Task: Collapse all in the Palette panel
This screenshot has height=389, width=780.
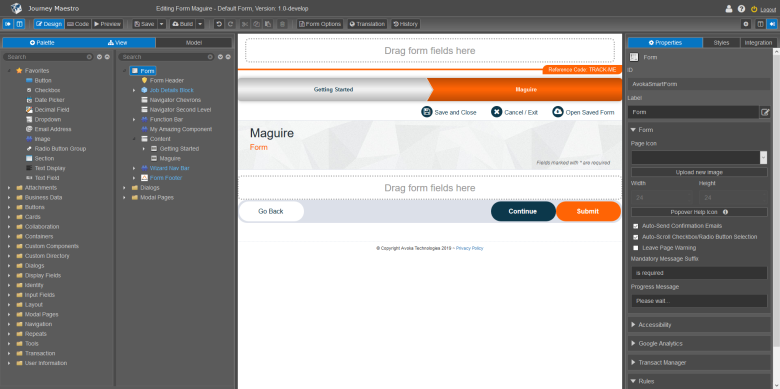Action: [x=107, y=57]
